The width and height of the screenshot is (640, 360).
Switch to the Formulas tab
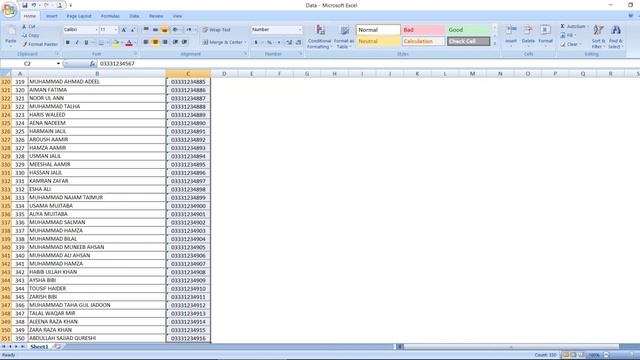tap(110, 16)
